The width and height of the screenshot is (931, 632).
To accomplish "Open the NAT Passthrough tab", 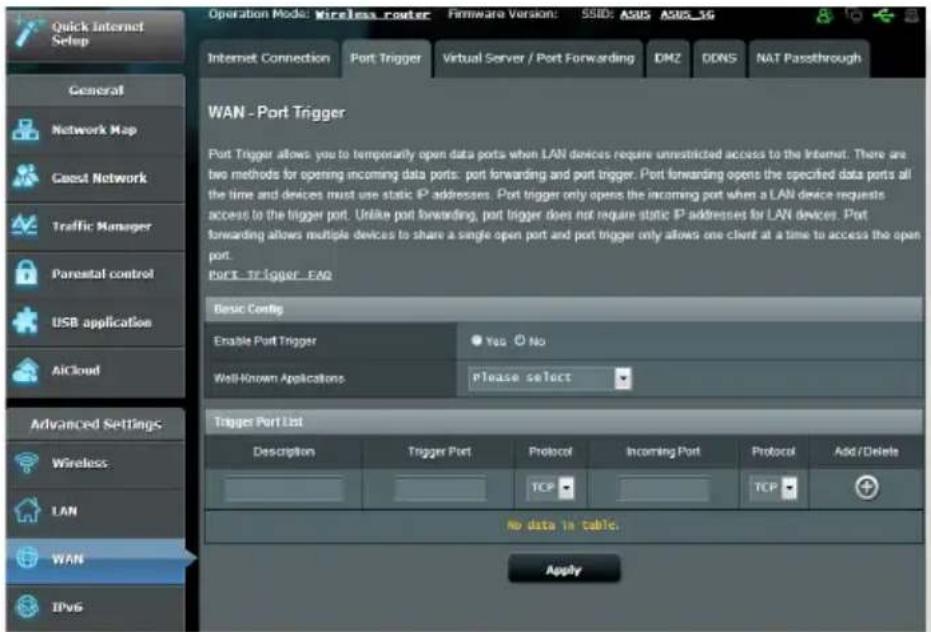I will tap(809, 59).
